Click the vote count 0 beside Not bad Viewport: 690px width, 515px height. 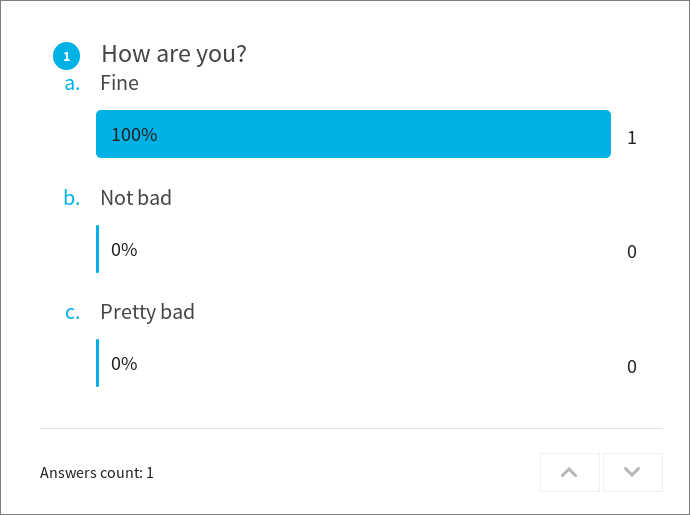click(631, 252)
